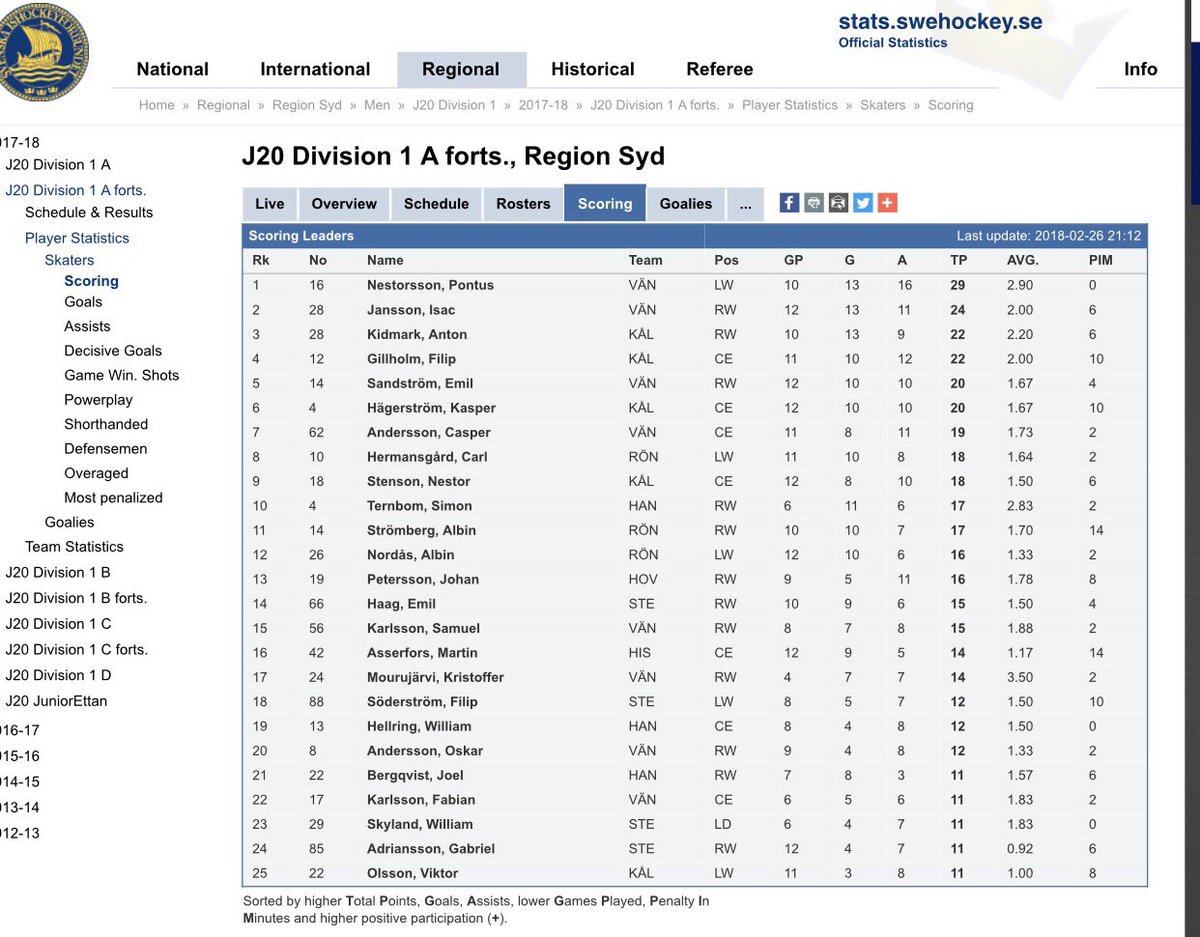Open sidebar Assists statistics
The height and width of the screenshot is (937, 1200).
[x=87, y=326]
